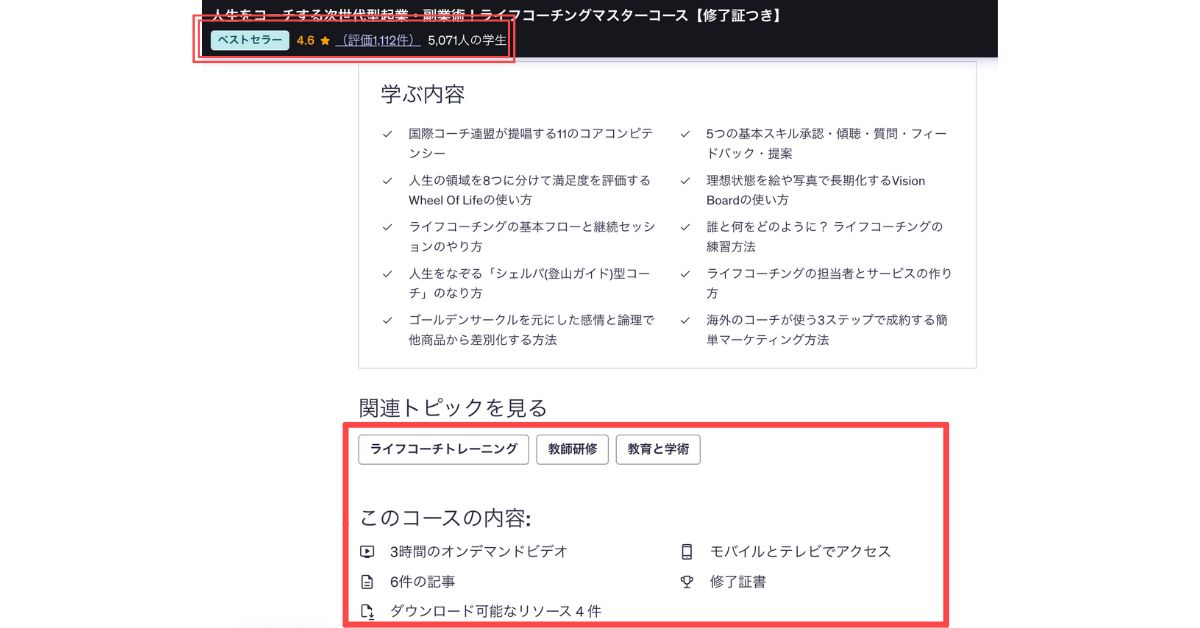Click text about Vision Boardの使い方
The height and width of the screenshot is (628, 1200).
coord(816,190)
